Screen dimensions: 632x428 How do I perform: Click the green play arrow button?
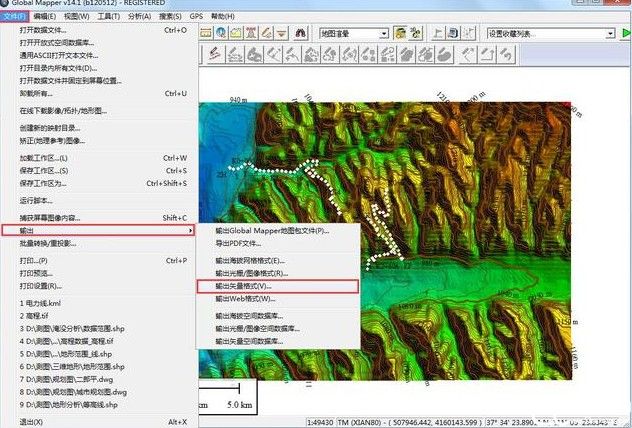[626, 33]
